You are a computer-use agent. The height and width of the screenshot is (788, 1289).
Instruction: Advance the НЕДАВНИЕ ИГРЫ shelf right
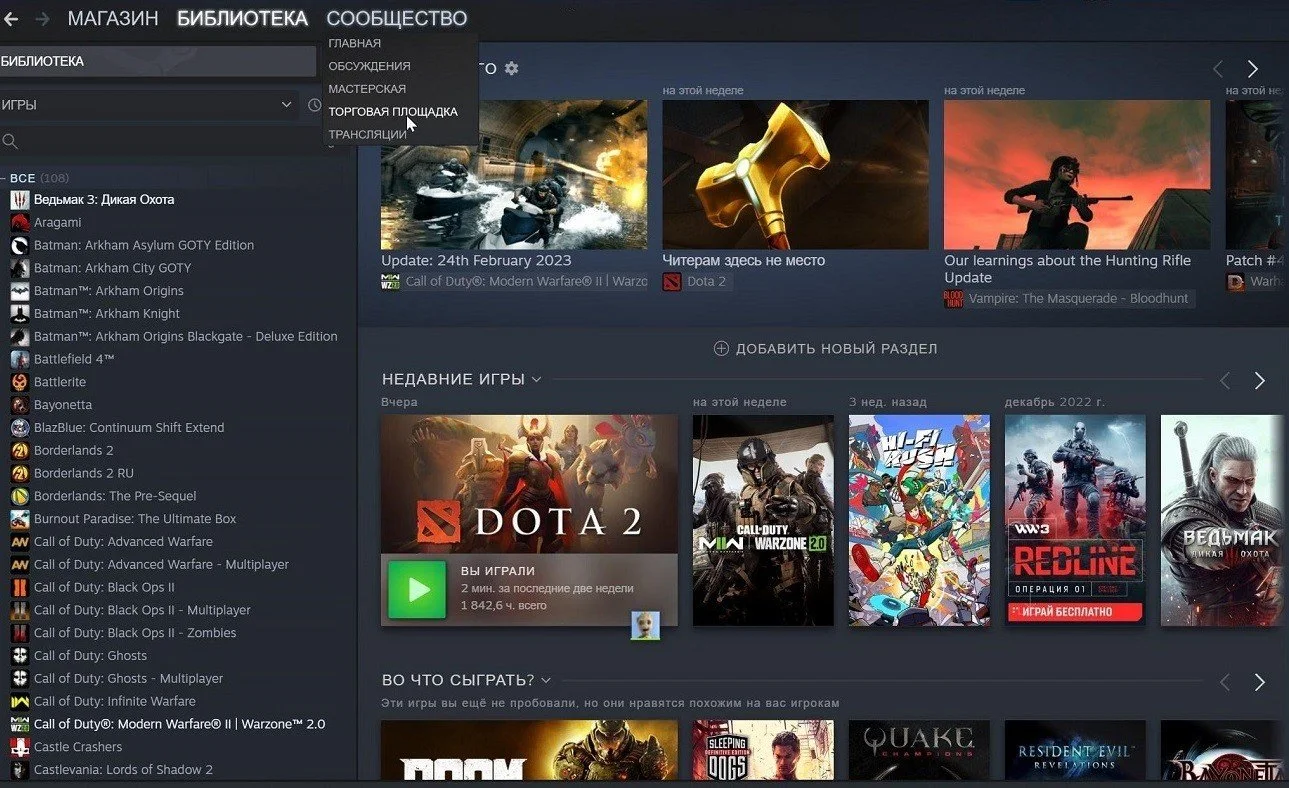point(1259,381)
